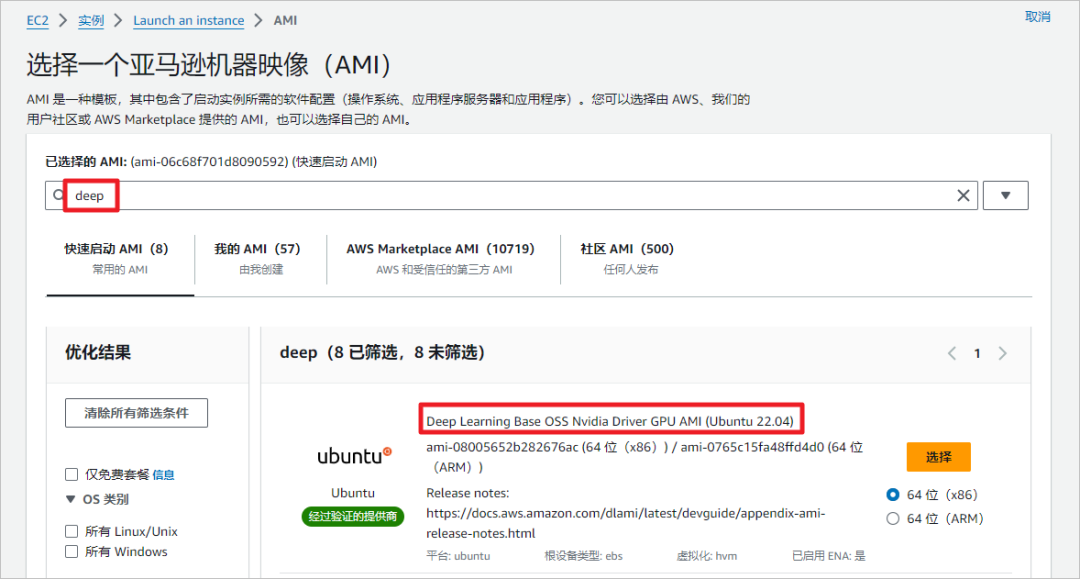
Task: Open the search filter dropdown arrow
Action: click(1005, 195)
